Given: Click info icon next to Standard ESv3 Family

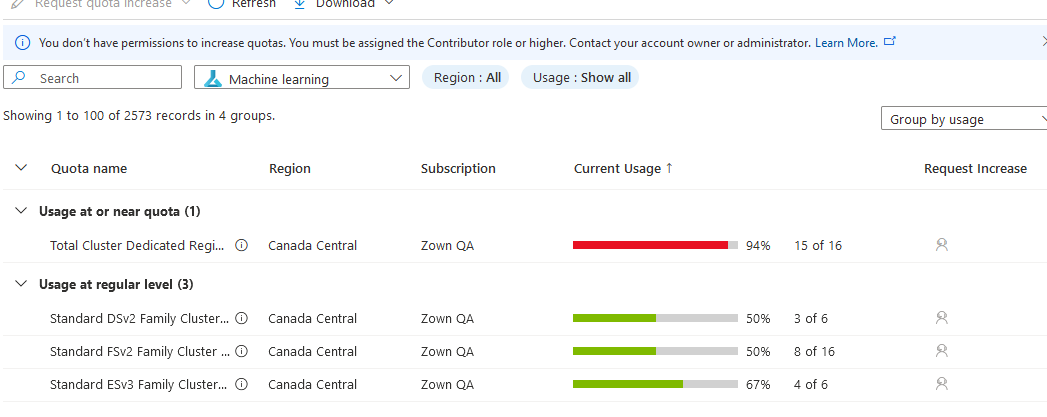Looking at the screenshot, I should pos(242,384).
